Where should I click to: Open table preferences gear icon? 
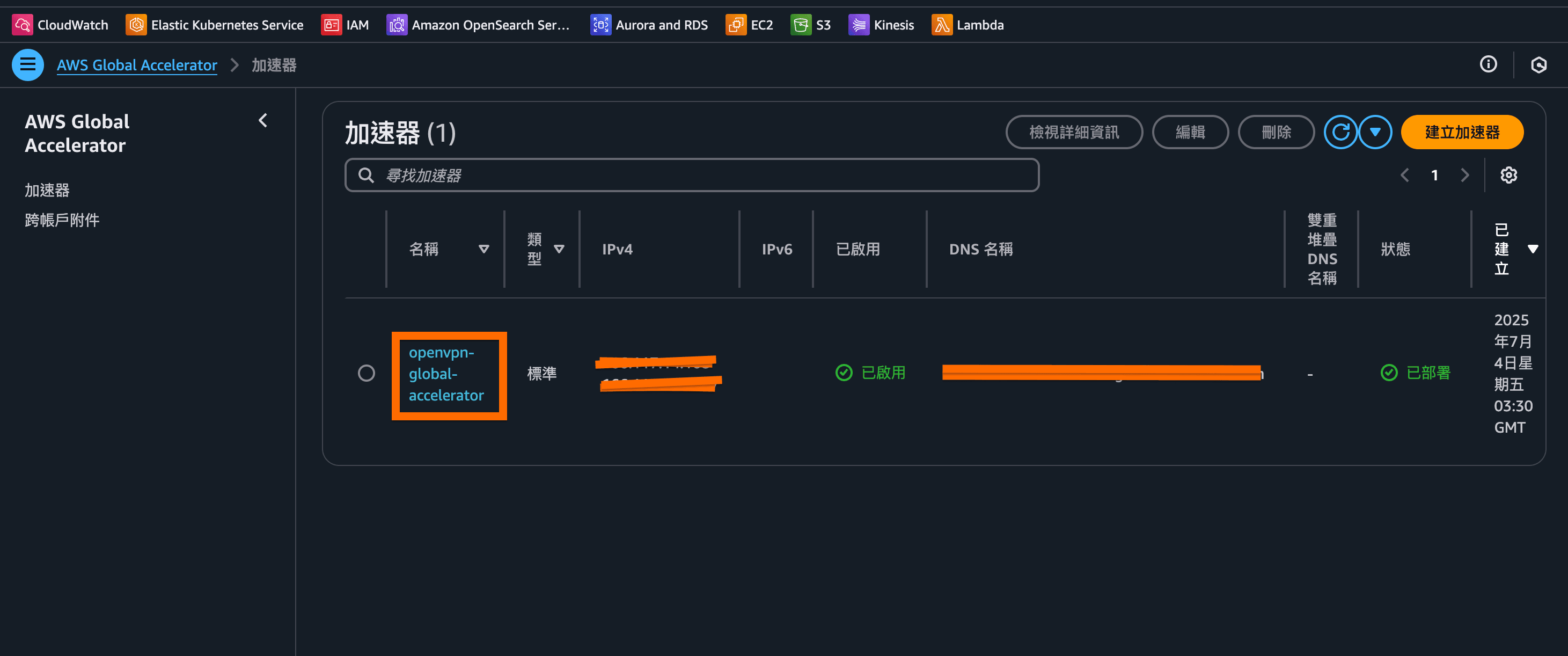click(1508, 176)
